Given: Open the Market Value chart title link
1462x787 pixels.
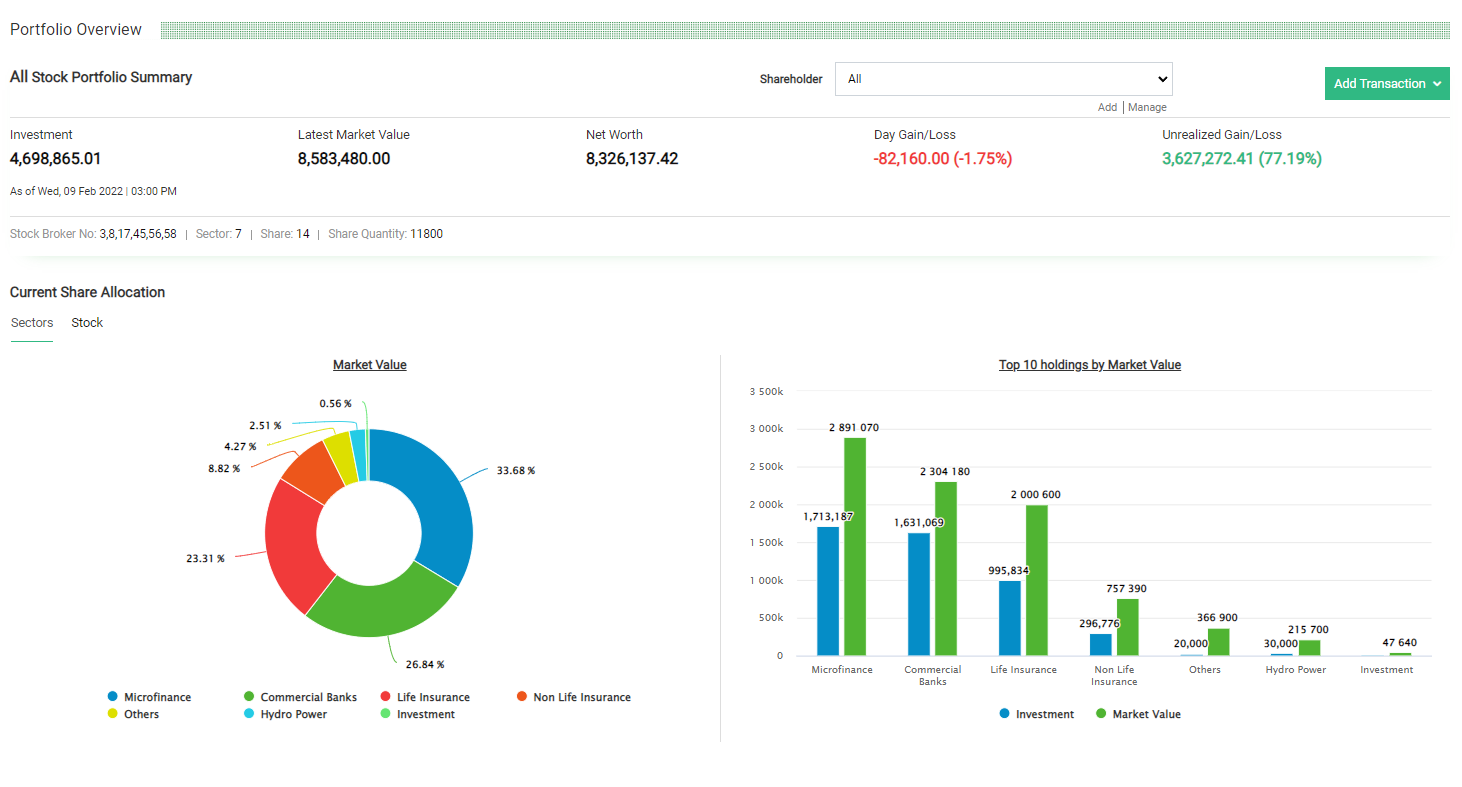Looking at the screenshot, I should pos(370,364).
